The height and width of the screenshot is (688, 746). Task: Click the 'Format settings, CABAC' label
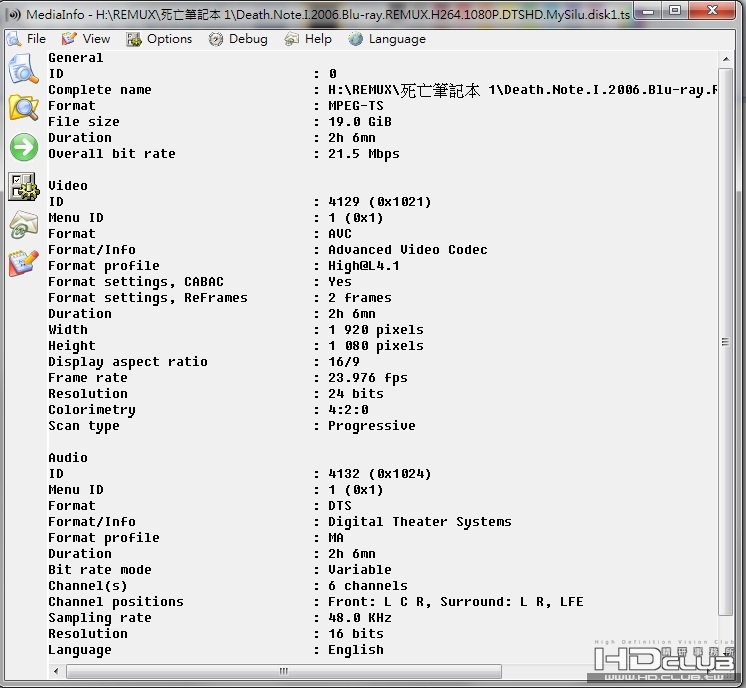[136, 282]
